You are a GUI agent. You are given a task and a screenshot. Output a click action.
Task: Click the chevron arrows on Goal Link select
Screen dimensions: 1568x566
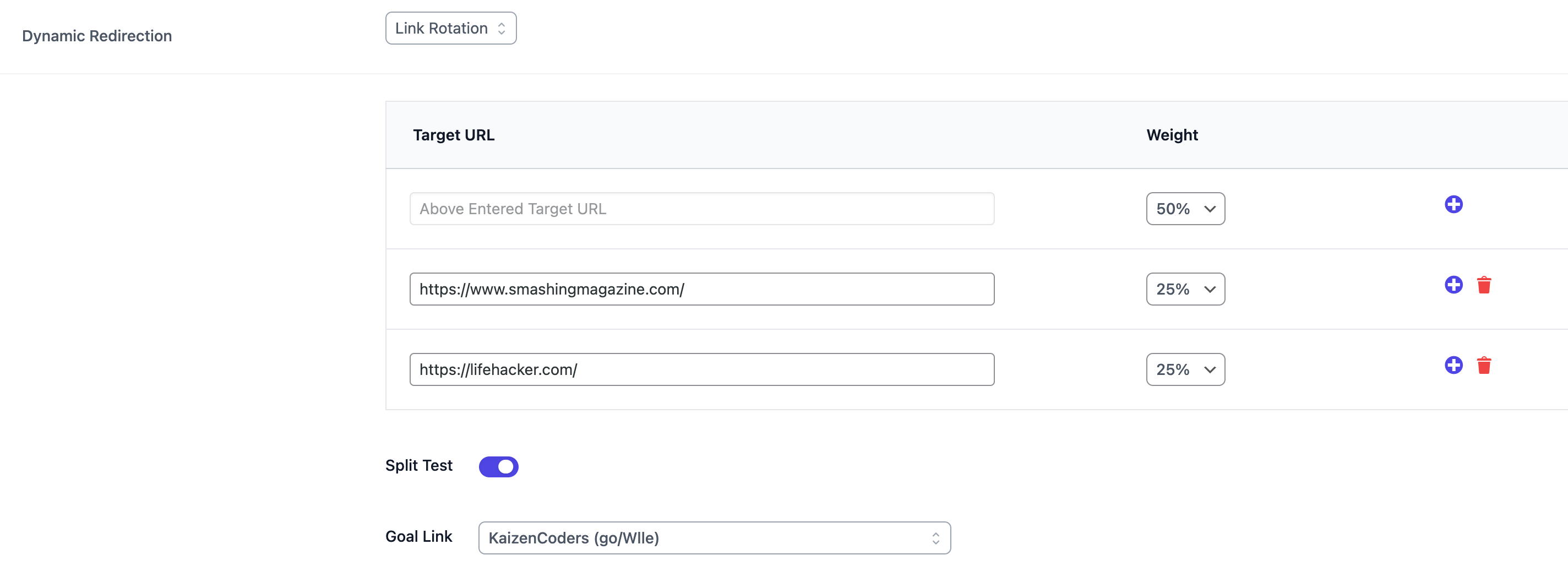pyautogui.click(x=935, y=538)
